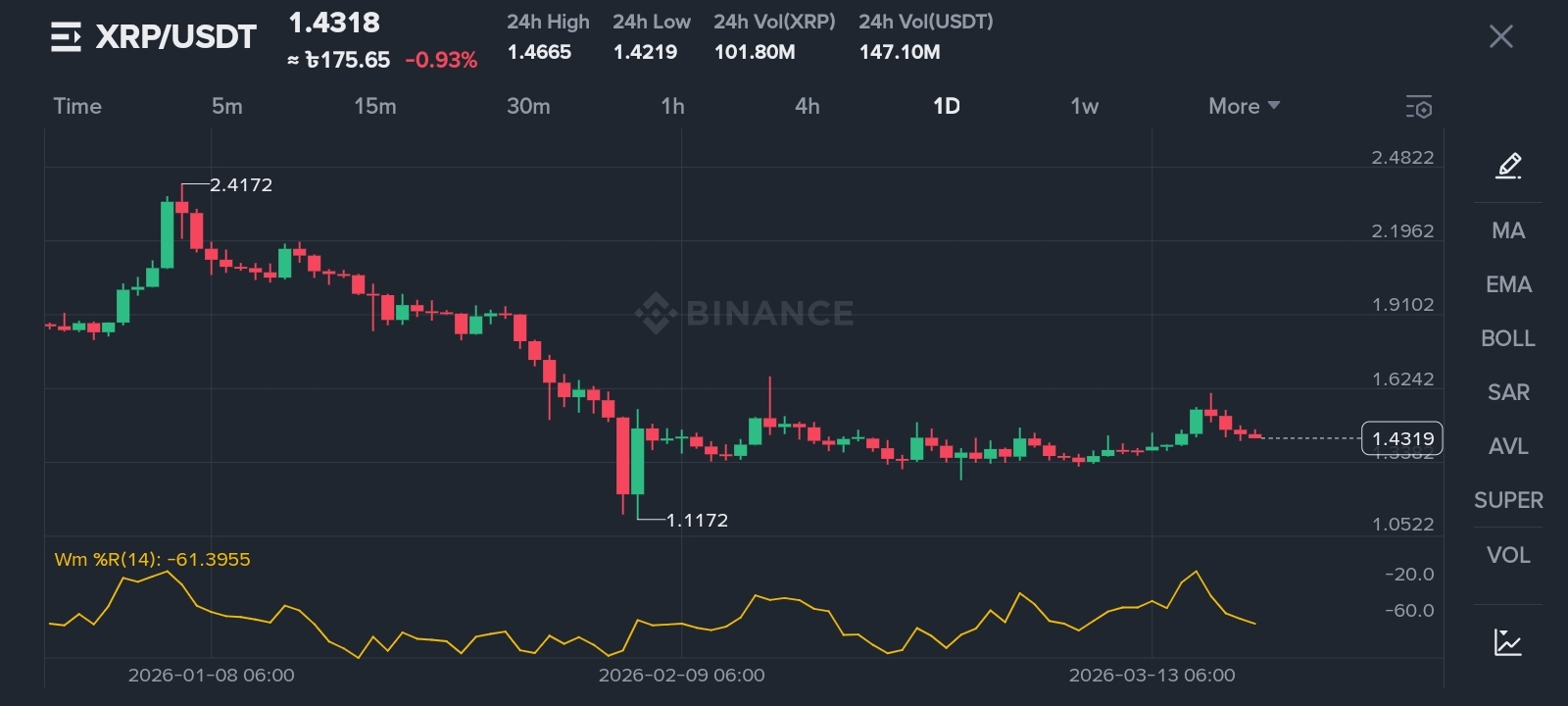The height and width of the screenshot is (706, 1568).
Task: Click the 2026-01-08 06:00 date label
Action: [x=212, y=675]
